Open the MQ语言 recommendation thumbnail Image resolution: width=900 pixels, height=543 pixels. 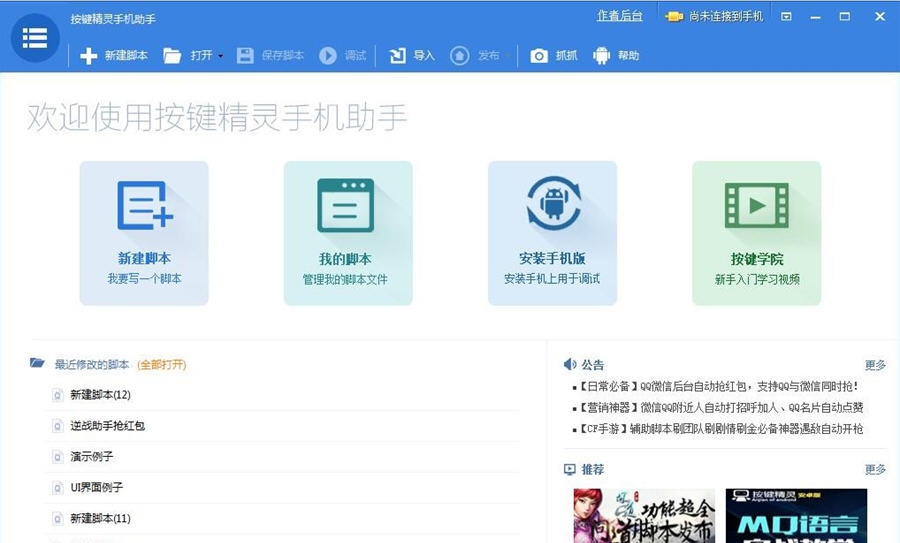pos(797,515)
